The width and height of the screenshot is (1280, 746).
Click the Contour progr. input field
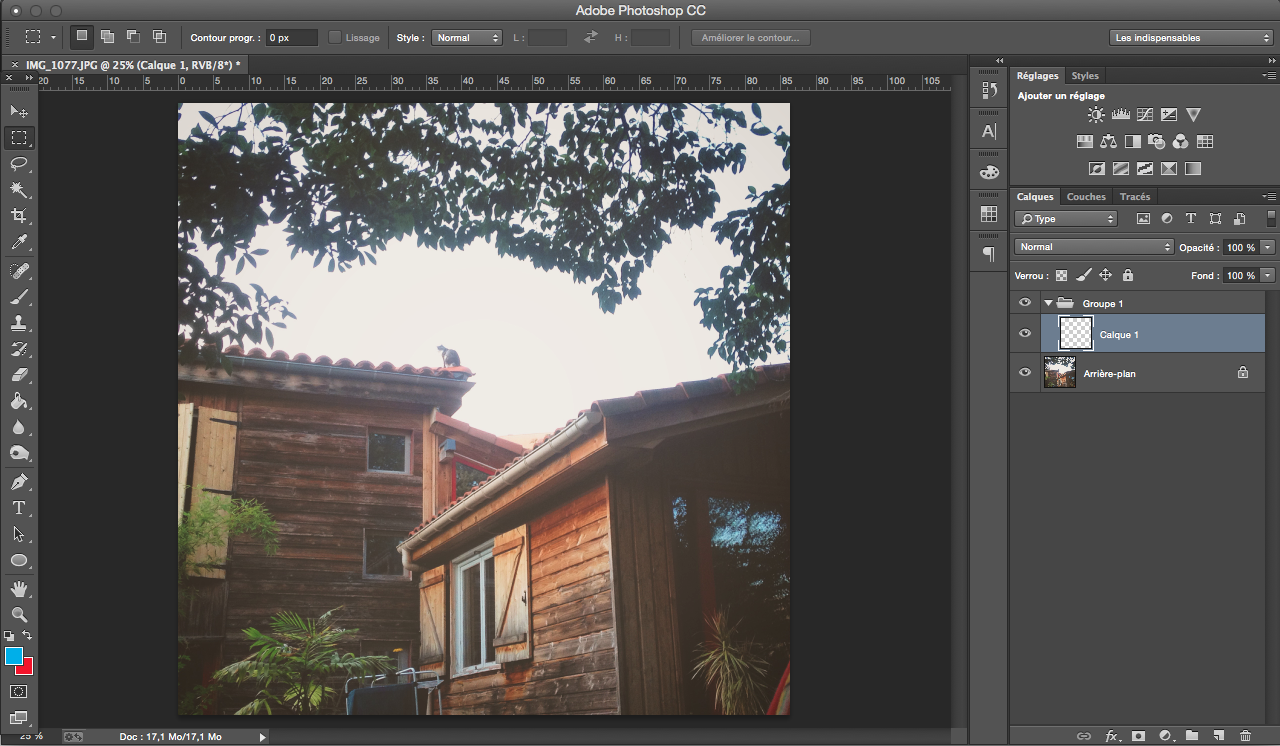[x=292, y=38]
